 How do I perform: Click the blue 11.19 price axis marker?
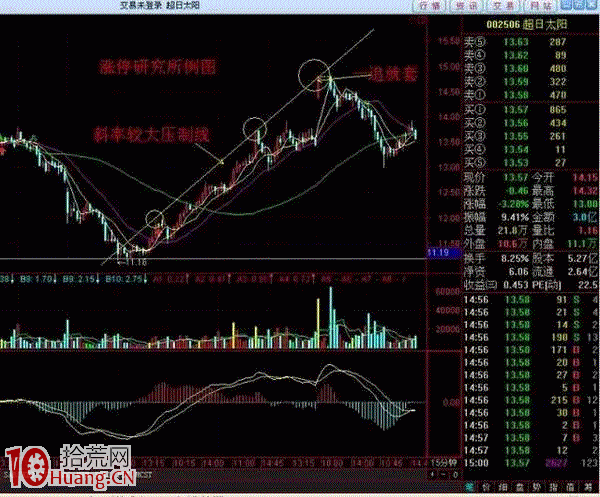point(443,253)
